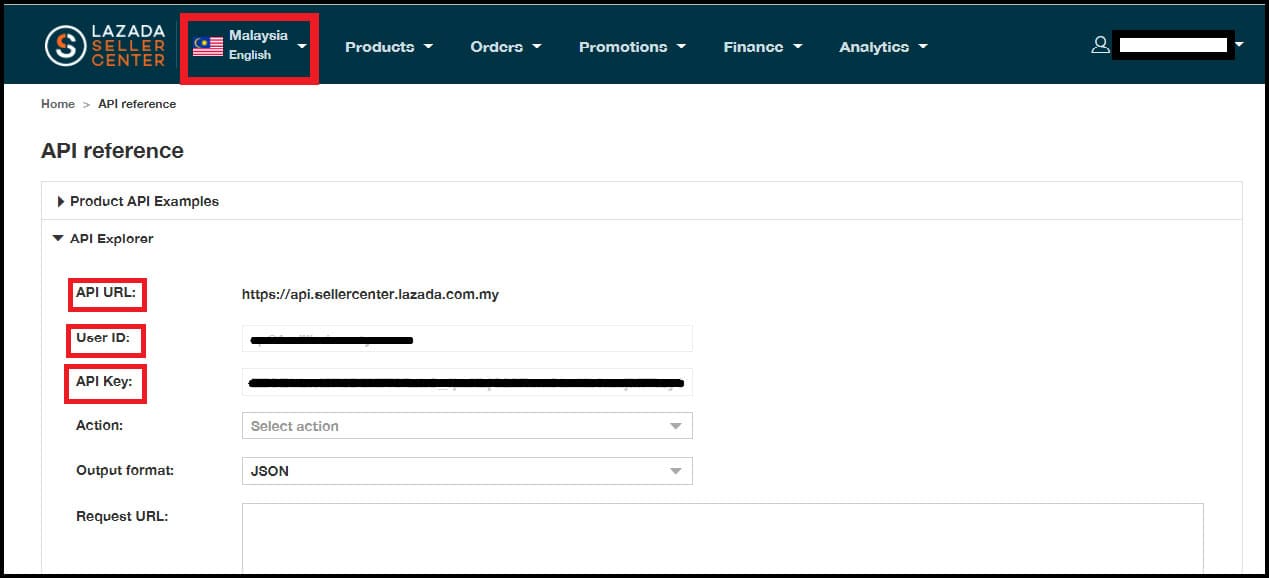Open the Select action dropdown
Image resolution: width=1269 pixels, height=578 pixels.
[x=467, y=426]
